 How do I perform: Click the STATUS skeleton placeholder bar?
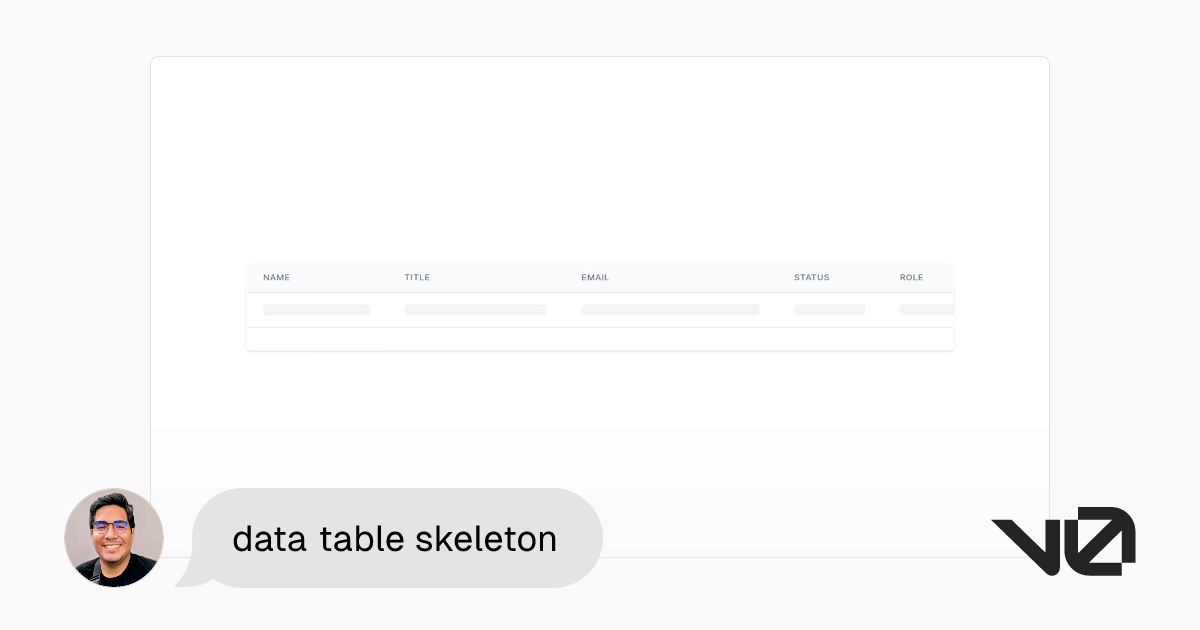(x=829, y=309)
